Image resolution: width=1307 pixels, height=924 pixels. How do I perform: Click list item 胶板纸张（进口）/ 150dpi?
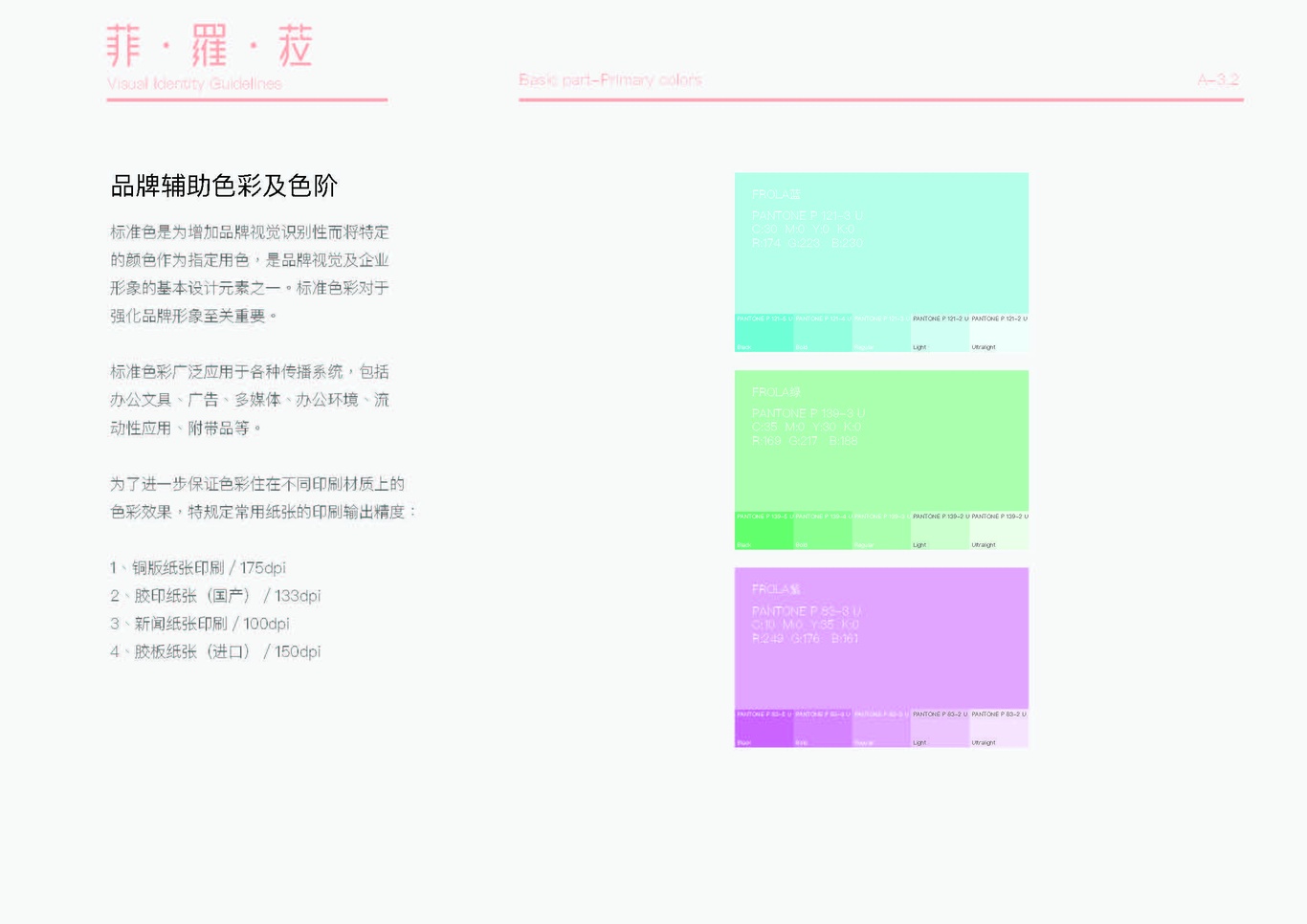(x=215, y=650)
